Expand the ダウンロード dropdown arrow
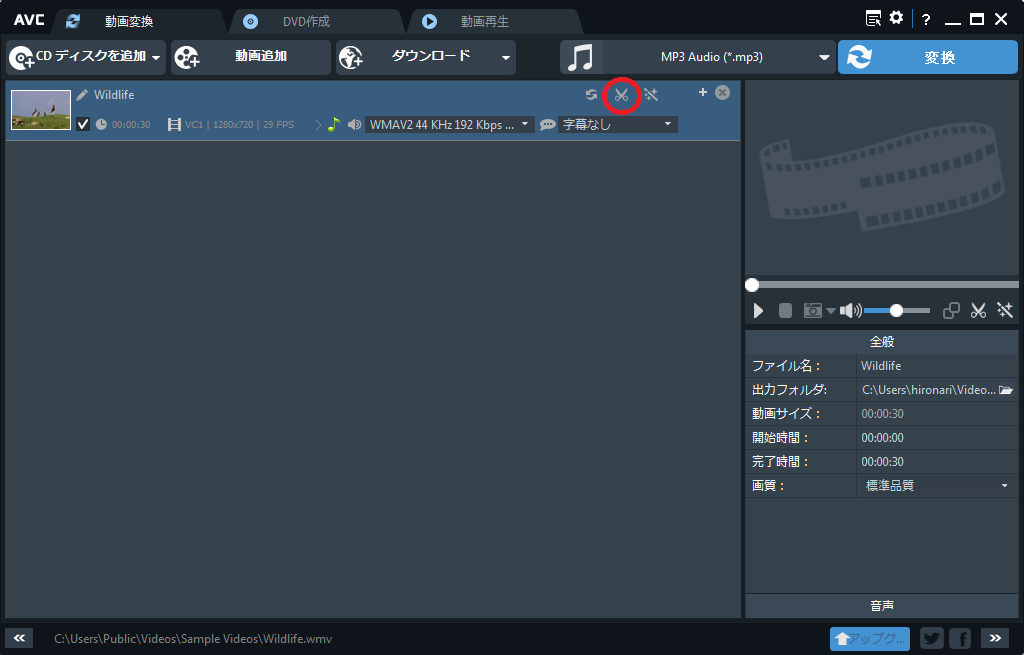 pyautogui.click(x=505, y=58)
